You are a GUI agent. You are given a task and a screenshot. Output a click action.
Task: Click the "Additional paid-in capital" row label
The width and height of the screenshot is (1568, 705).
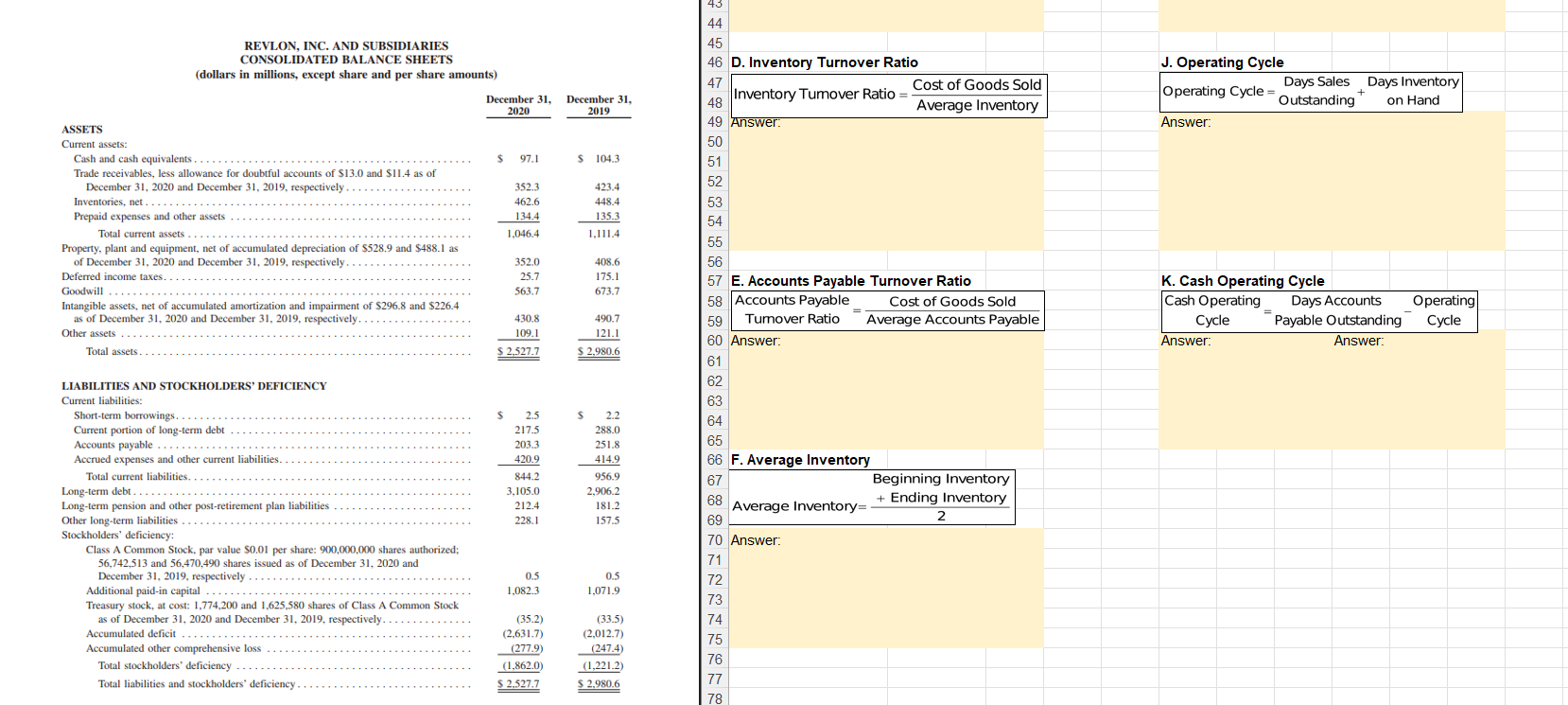tap(143, 591)
